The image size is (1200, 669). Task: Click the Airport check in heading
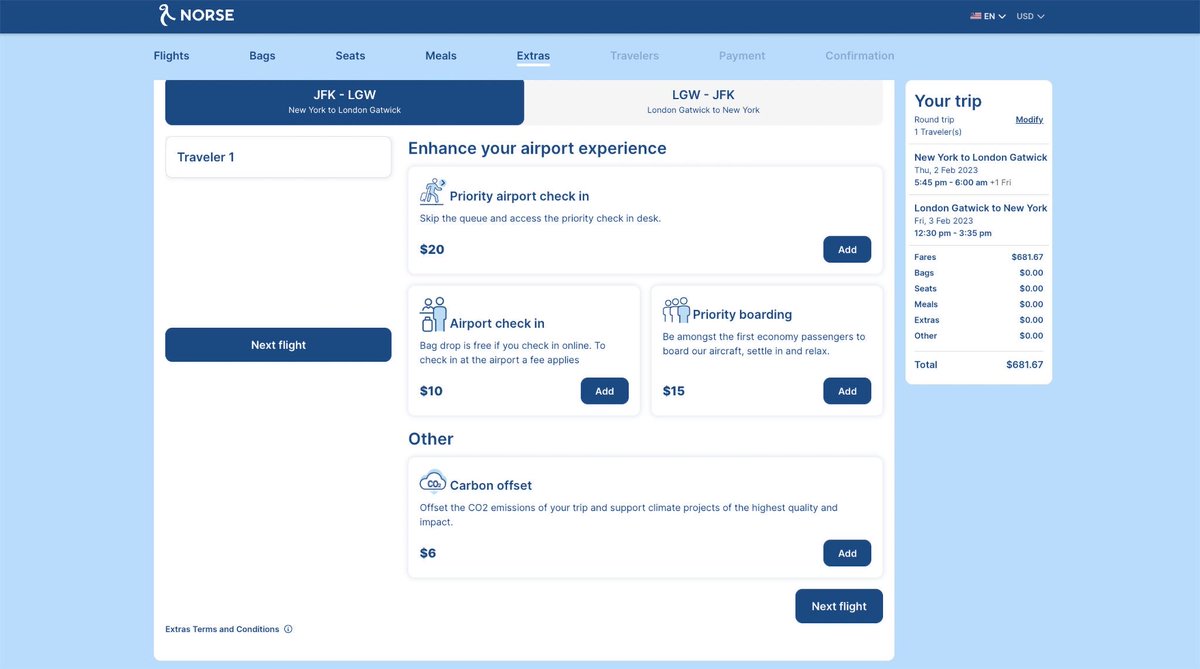pyautogui.click(x=497, y=323)
